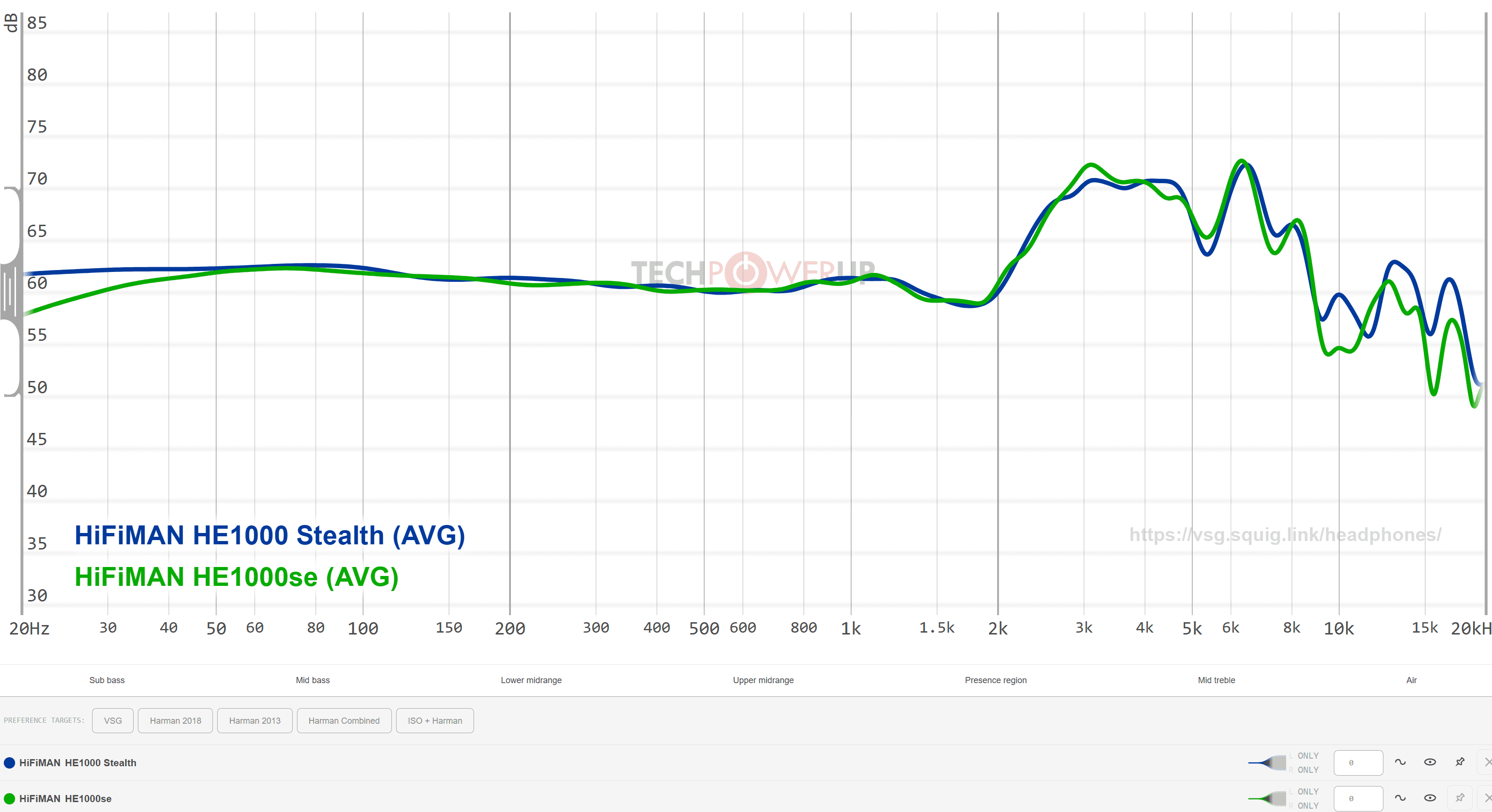Click blue channel balance icon for HE1000 Stealth

(1267, 763)
